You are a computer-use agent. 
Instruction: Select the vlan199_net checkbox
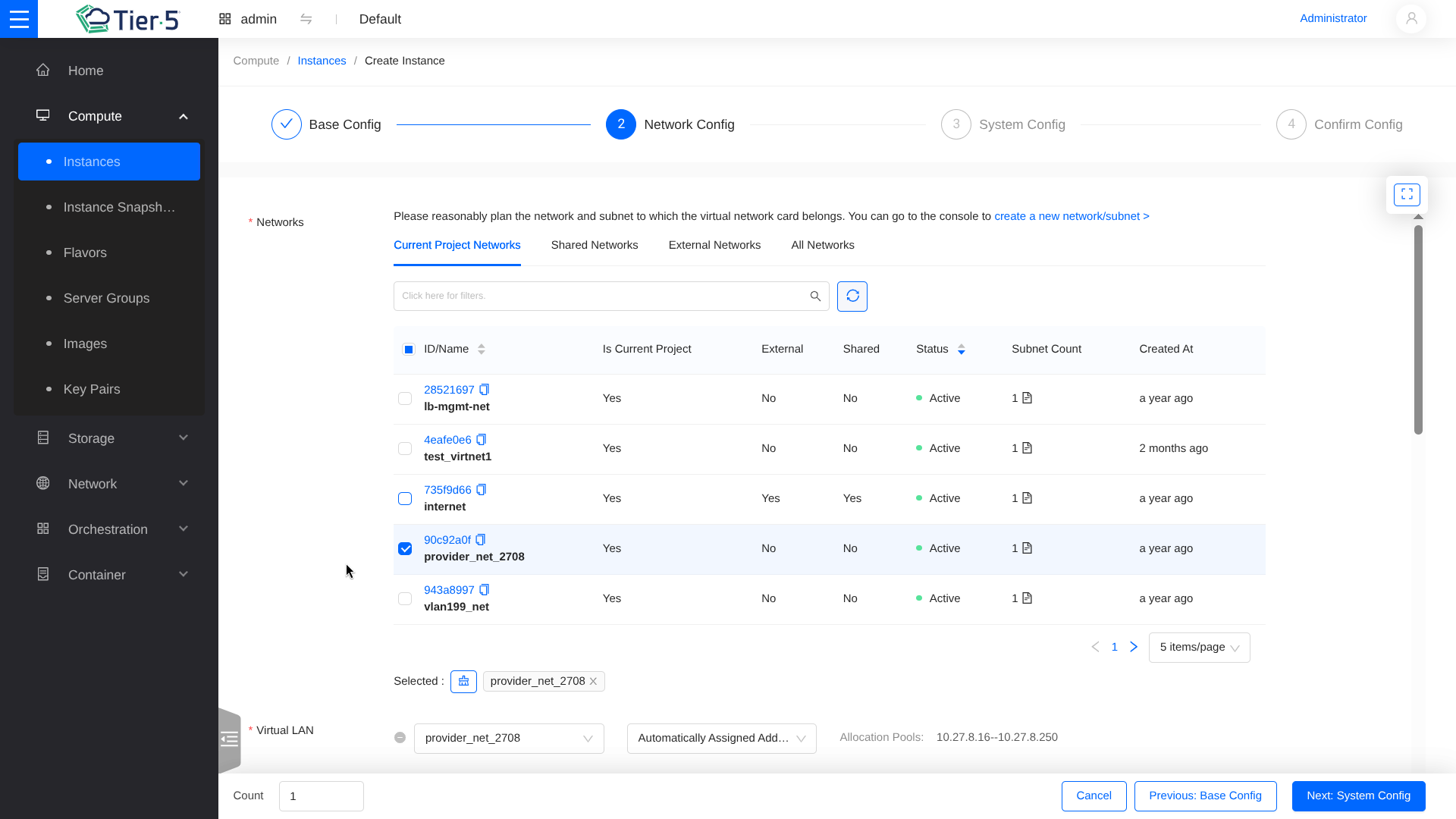(405, 599)
